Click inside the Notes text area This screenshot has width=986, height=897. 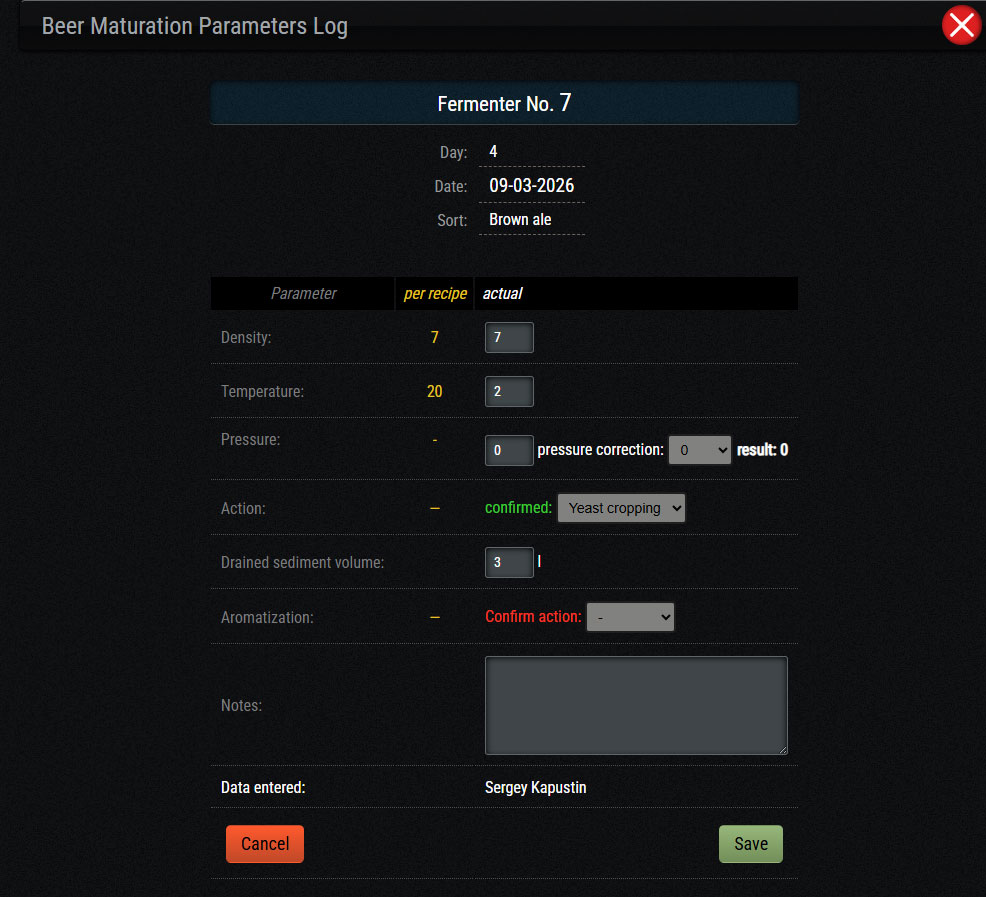point(635,705)
